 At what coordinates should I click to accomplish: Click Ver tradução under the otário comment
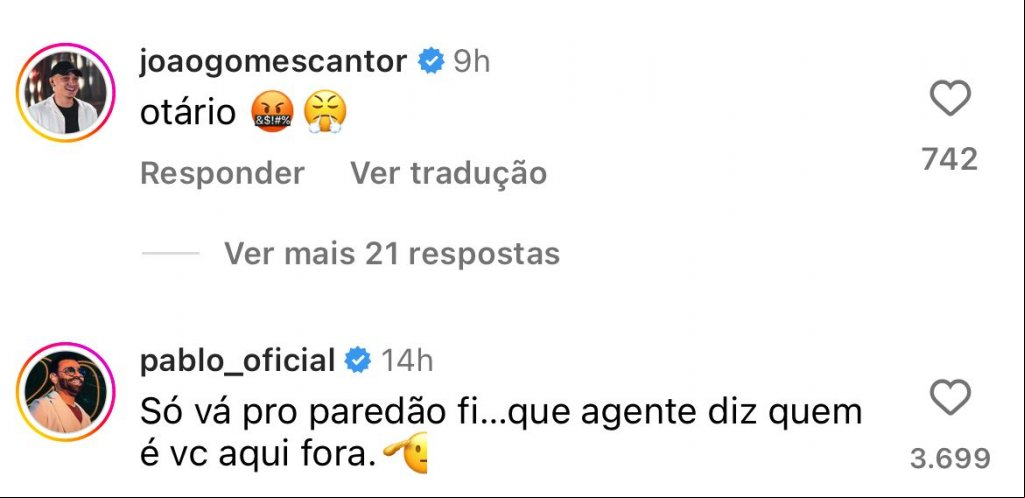click(x=448, y=174)
